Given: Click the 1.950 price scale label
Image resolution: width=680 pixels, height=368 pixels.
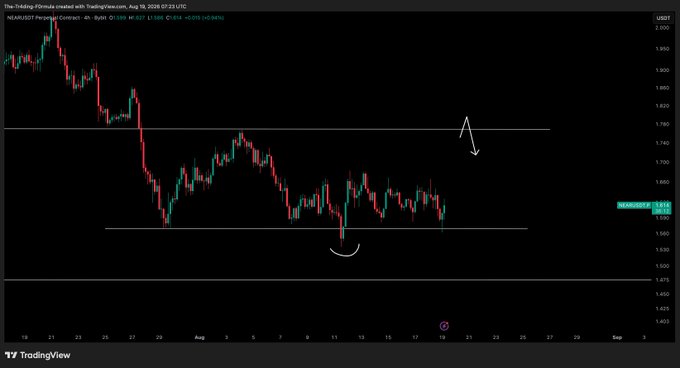Looking at the screenshot, I should [x=662, y=49].
